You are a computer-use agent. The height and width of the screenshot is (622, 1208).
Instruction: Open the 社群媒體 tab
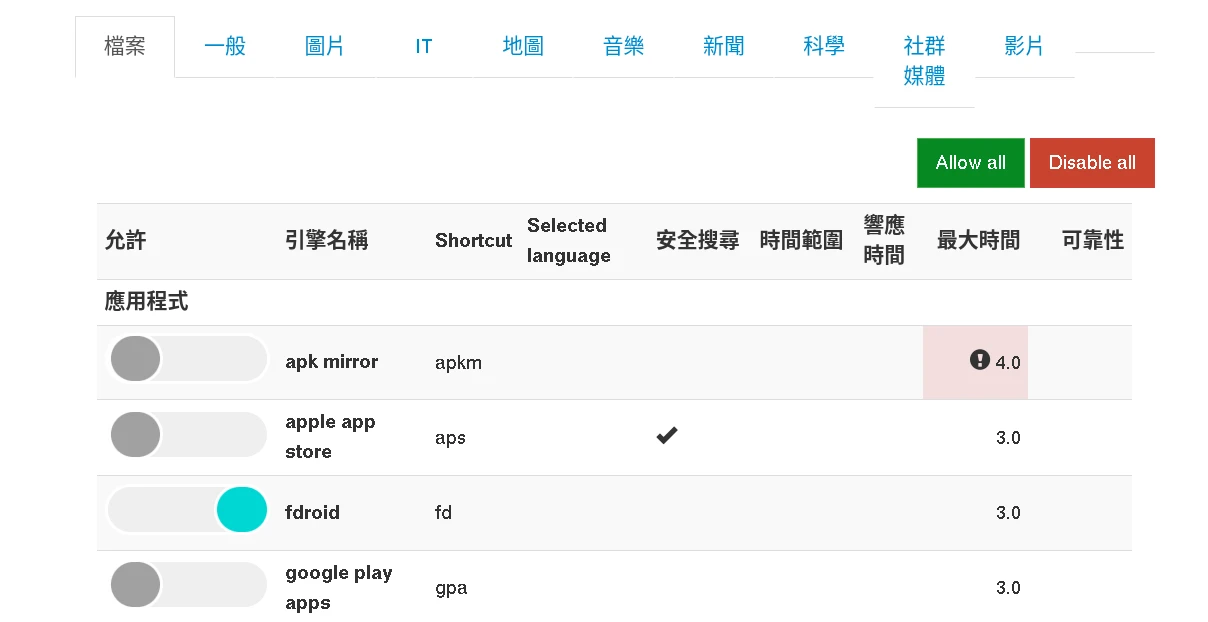[924, 61]
